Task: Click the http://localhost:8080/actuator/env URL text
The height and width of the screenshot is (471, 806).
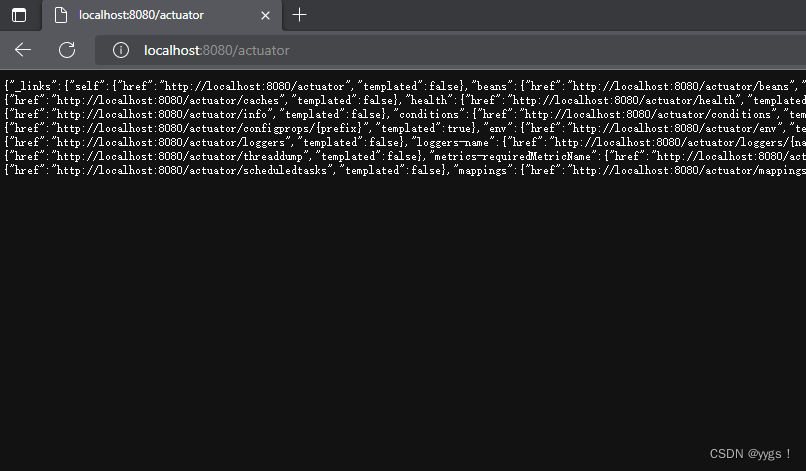Action: coord(674,128)
